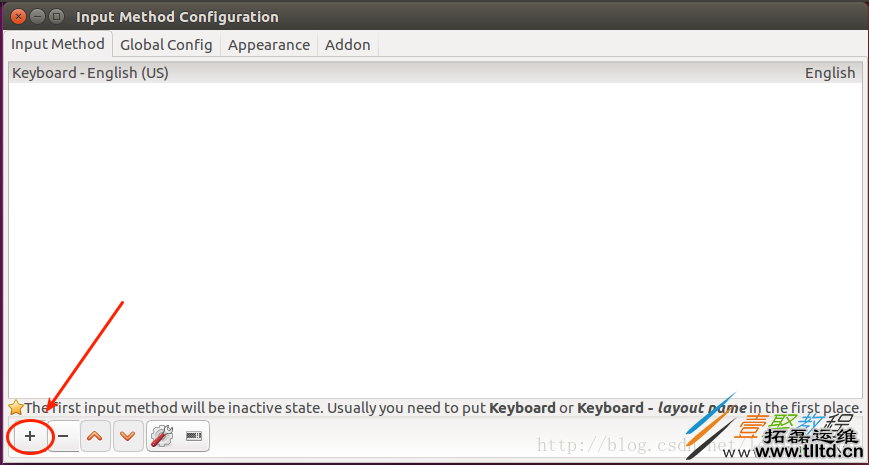Screen dimensions: 869x465
Task: Go to the Appearance tab
Action: 269,45
